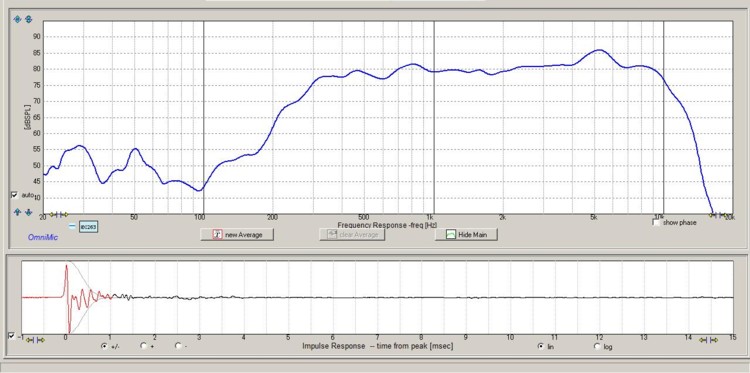Click the new Average button
Screen dimensions: 750x373
237,234
